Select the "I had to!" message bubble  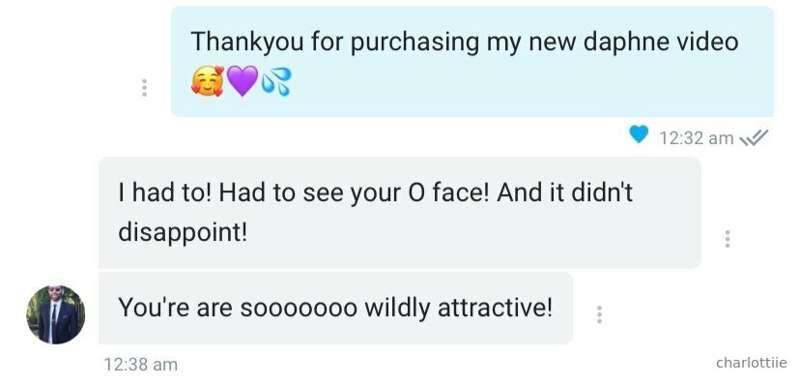(x=399, y=213)
